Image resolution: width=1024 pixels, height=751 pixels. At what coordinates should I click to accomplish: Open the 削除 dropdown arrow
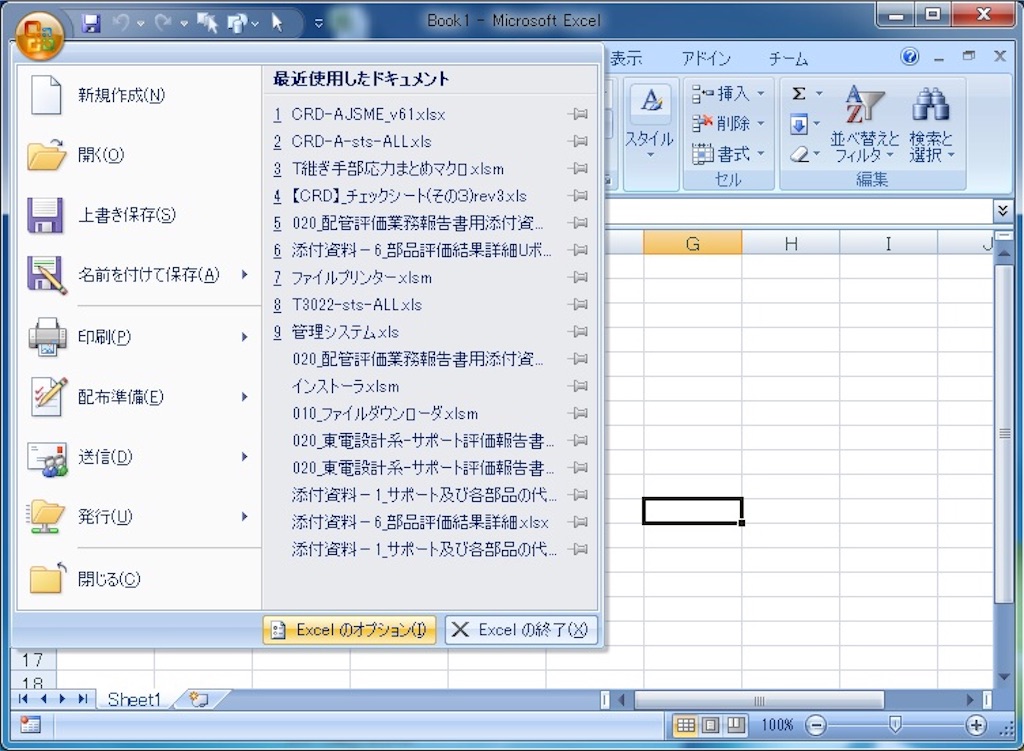pyautogui.click(x=760, y=123)
